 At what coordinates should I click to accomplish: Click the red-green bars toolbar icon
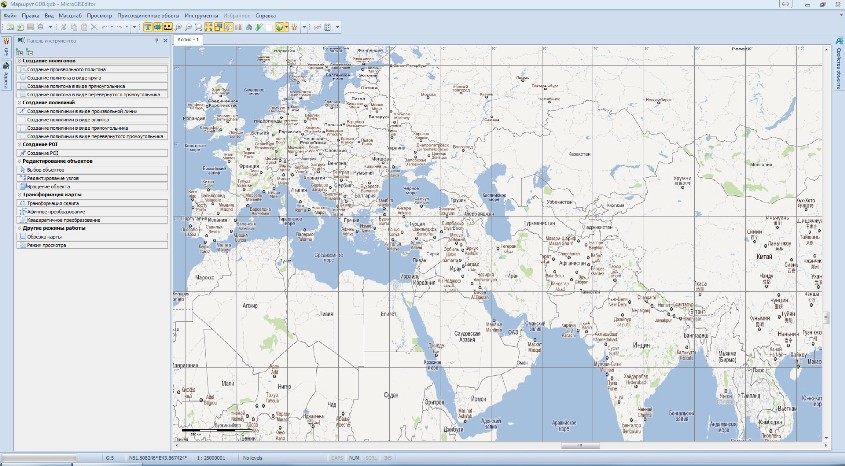click(x=239, y=27)
